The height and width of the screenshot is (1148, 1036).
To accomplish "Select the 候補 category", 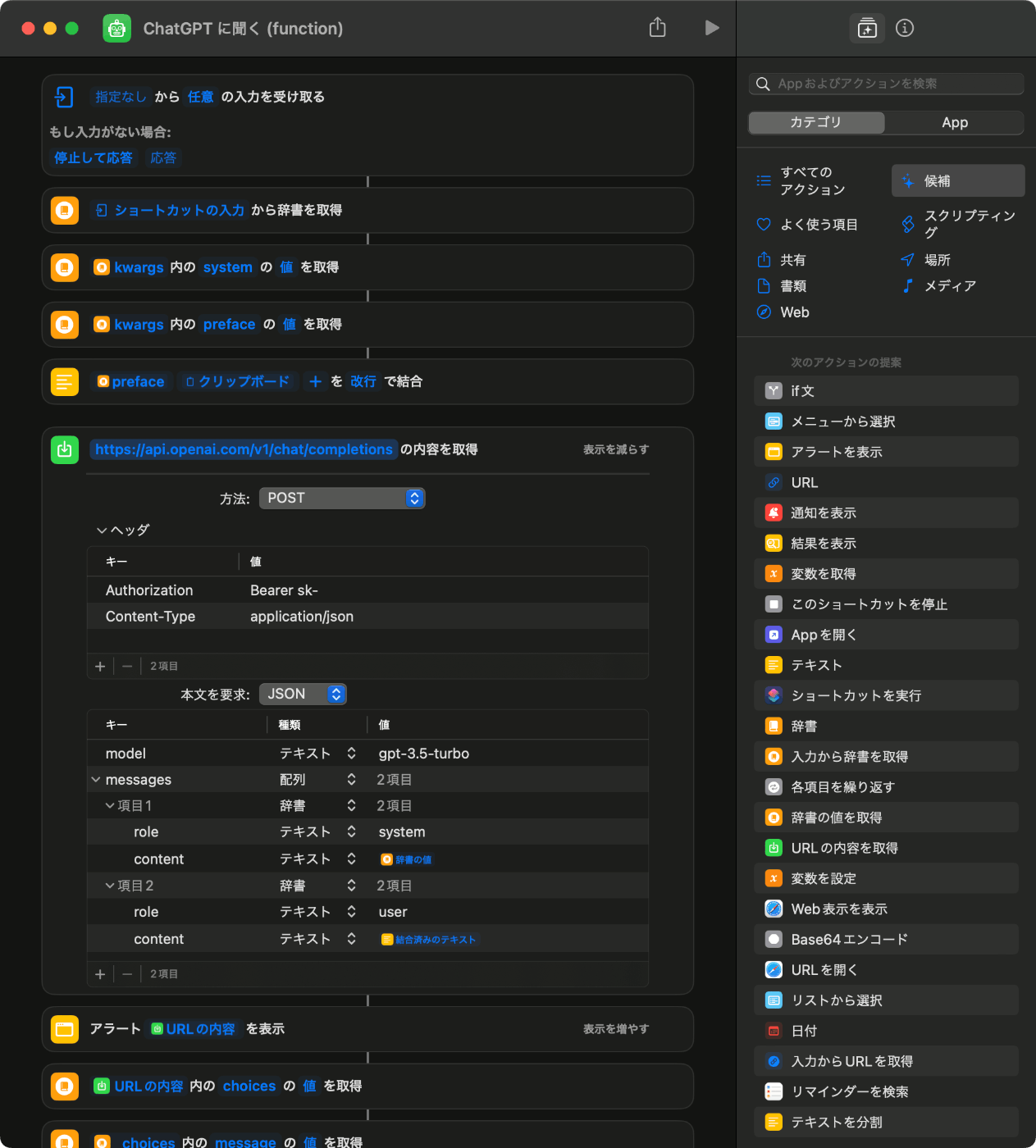I will (958, 180).
